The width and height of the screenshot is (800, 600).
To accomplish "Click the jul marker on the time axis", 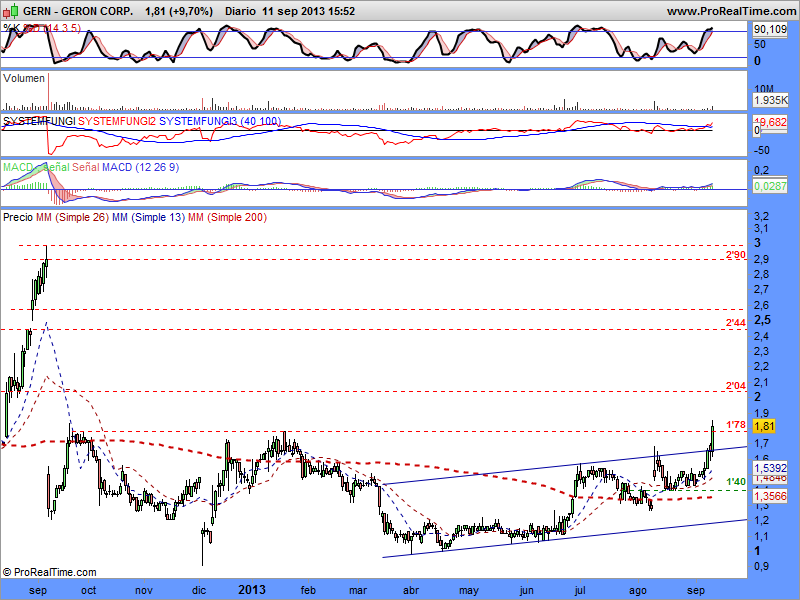I will (x=580, y=590).
